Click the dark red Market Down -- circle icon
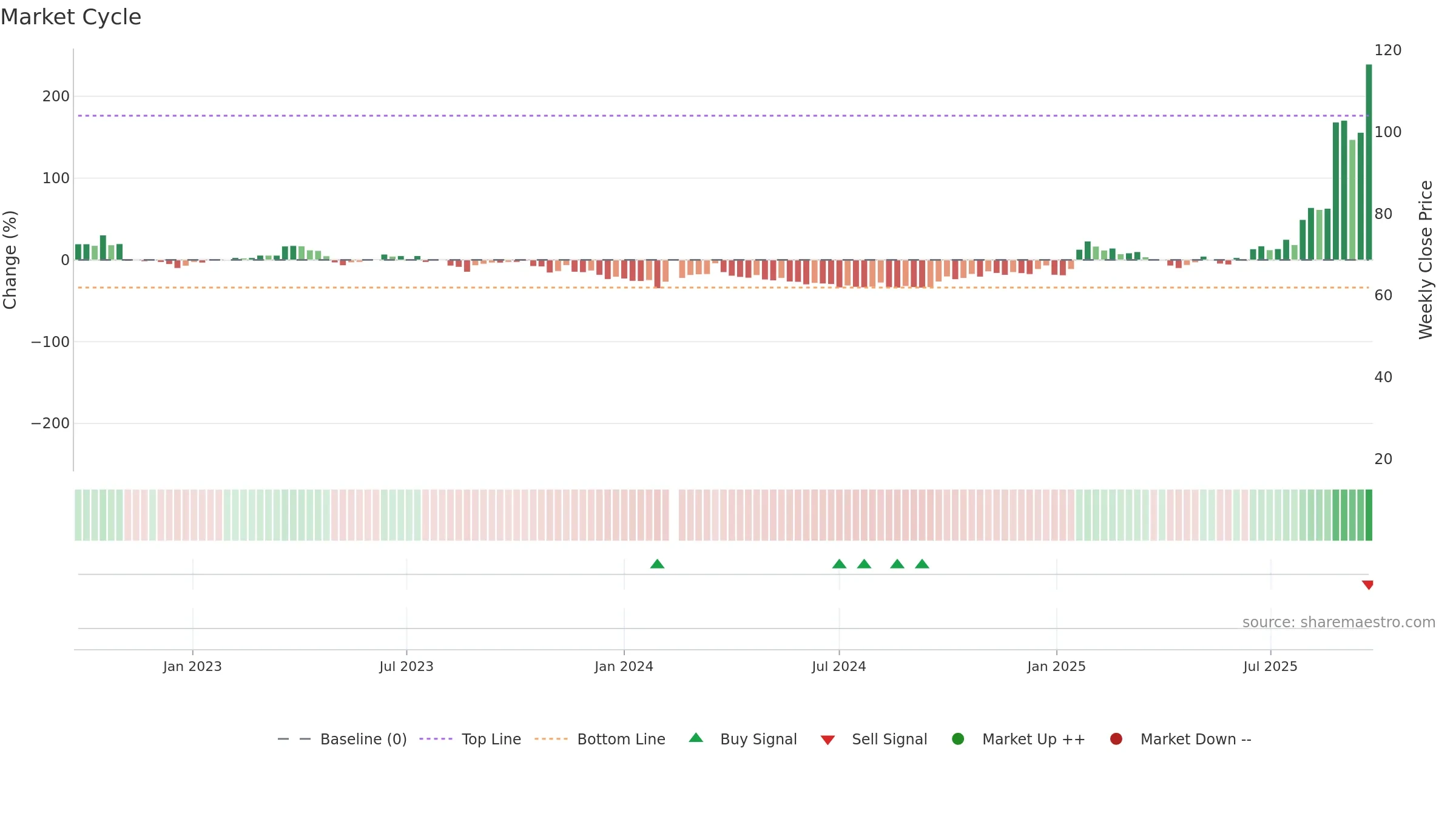The height and width of the screenshot is (819, 1456). pyautogui.click(x=1116, y=738)
